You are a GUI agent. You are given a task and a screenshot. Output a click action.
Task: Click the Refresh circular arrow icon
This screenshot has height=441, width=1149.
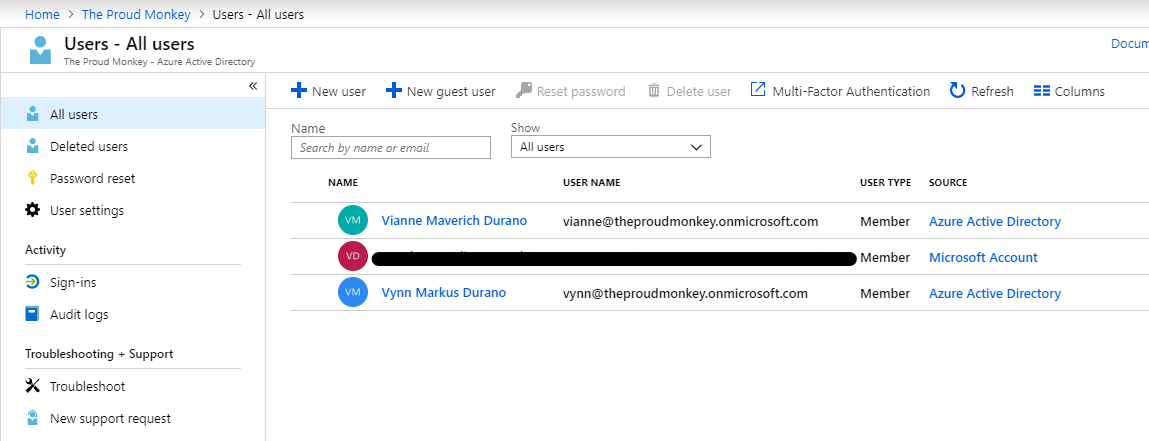coord(957,90)
